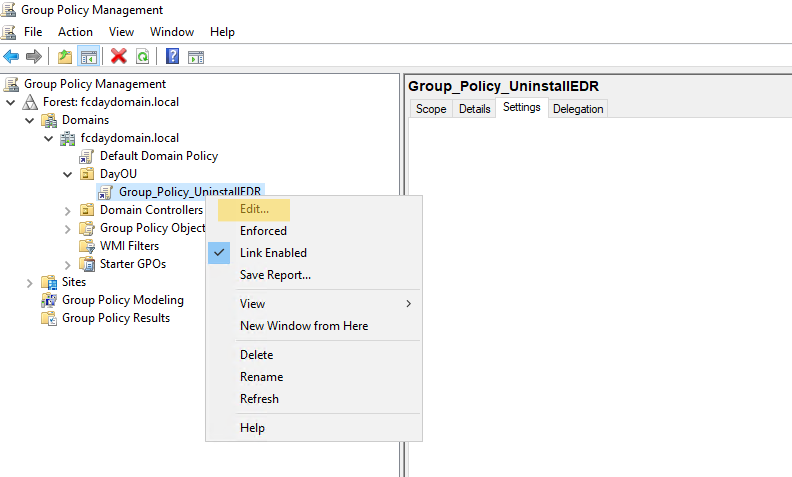Open the Action menu in the menu bar

[x=75, y=32]
